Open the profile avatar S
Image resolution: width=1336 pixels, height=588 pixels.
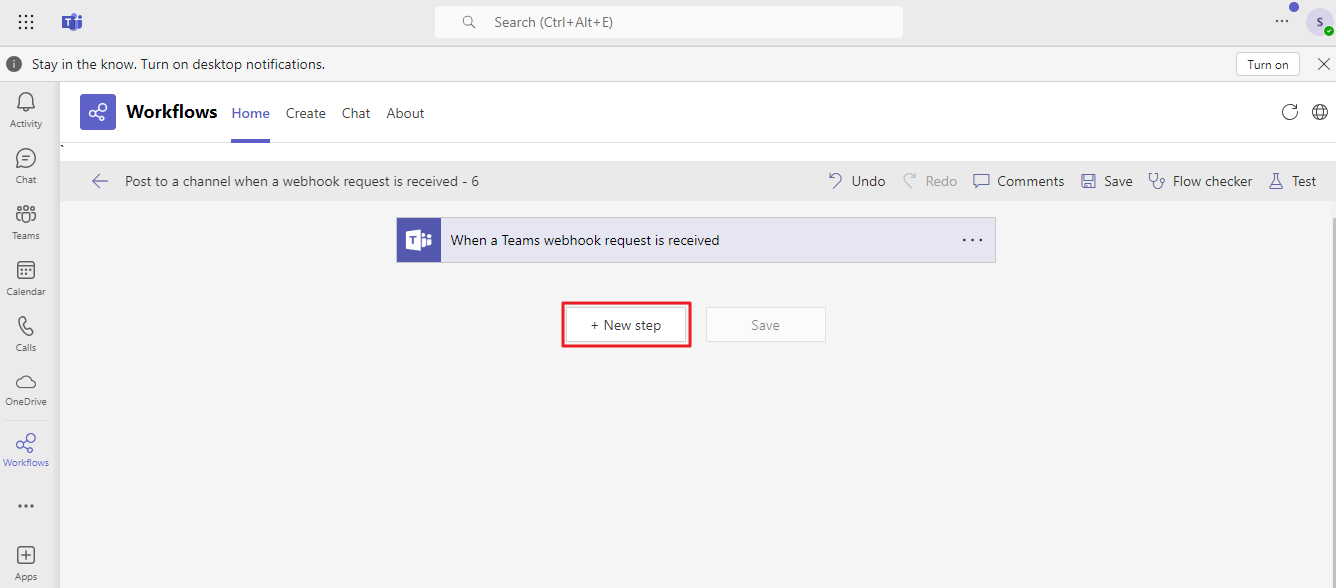point(1320,22)
